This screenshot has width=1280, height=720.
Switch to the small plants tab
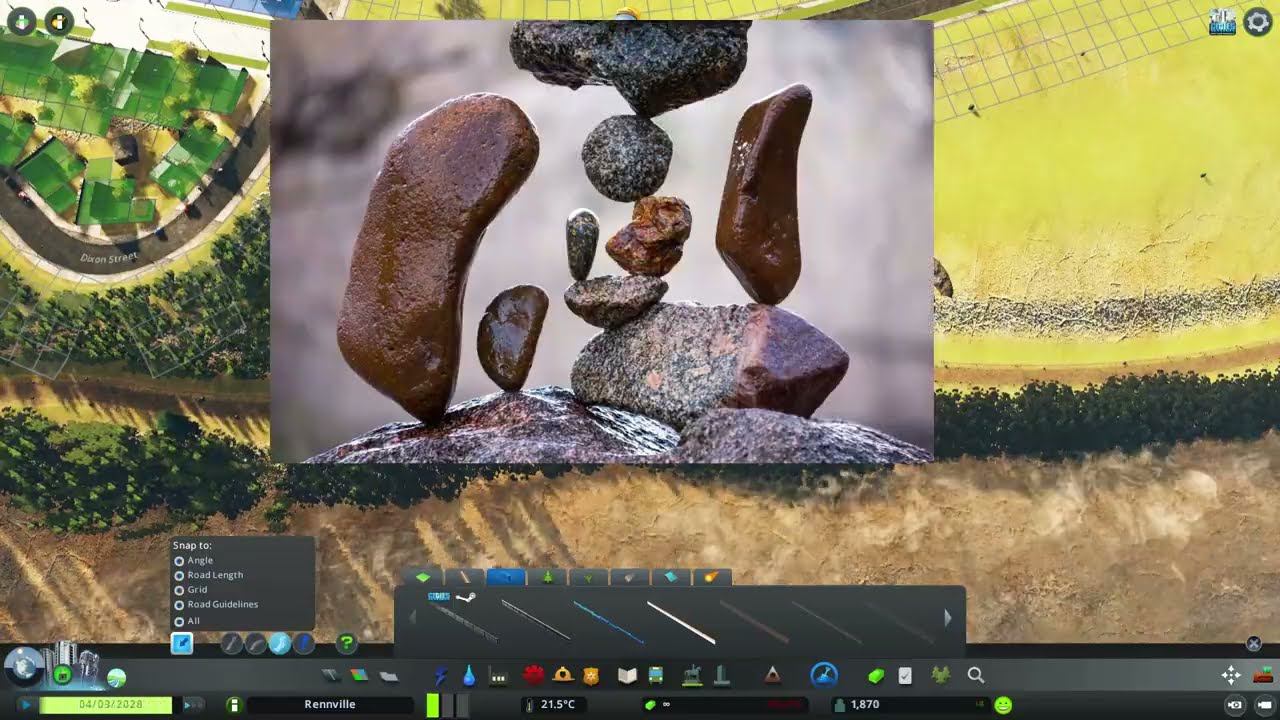pyautogui.click(x=588, y=577)
